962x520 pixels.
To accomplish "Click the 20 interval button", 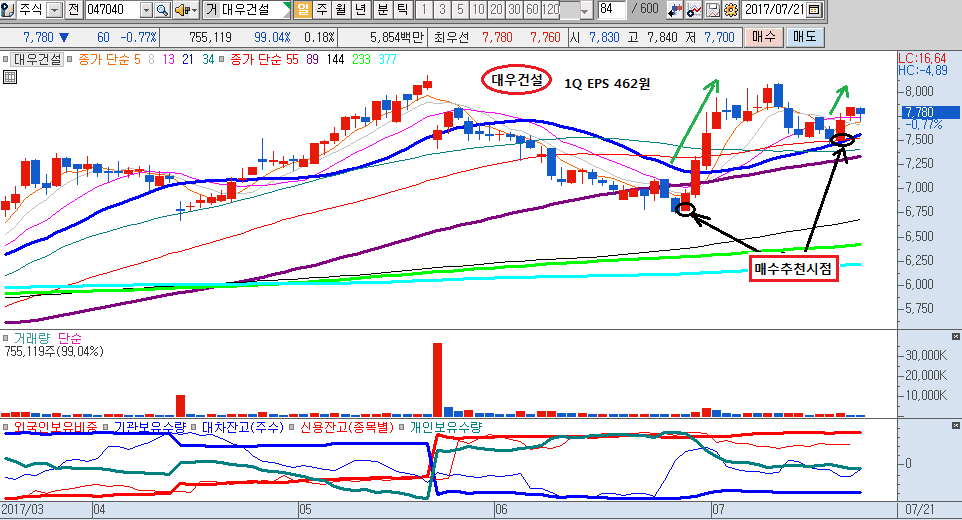I will point(496,10).
